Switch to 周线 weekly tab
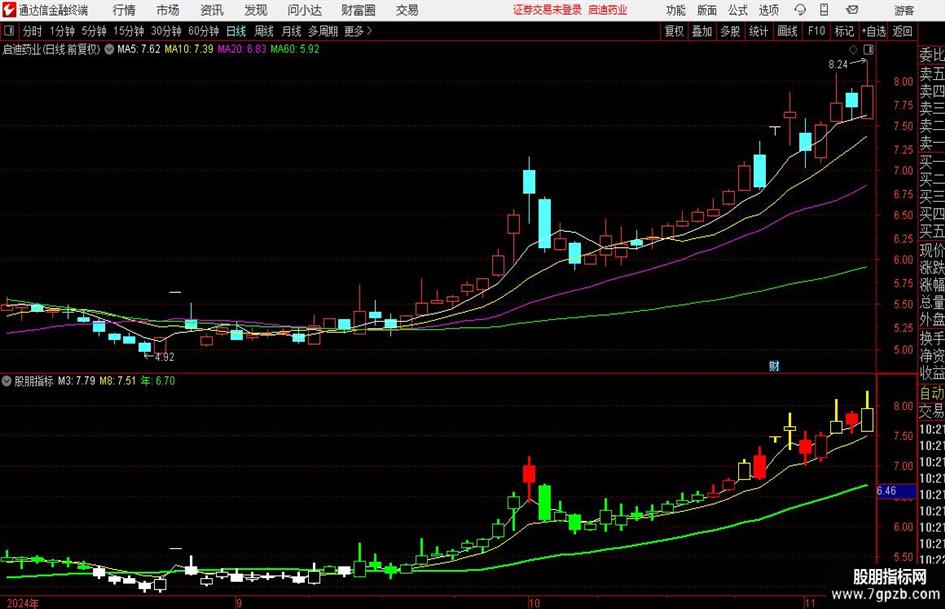This screenshot has height=609, width=945. [264, 31]
